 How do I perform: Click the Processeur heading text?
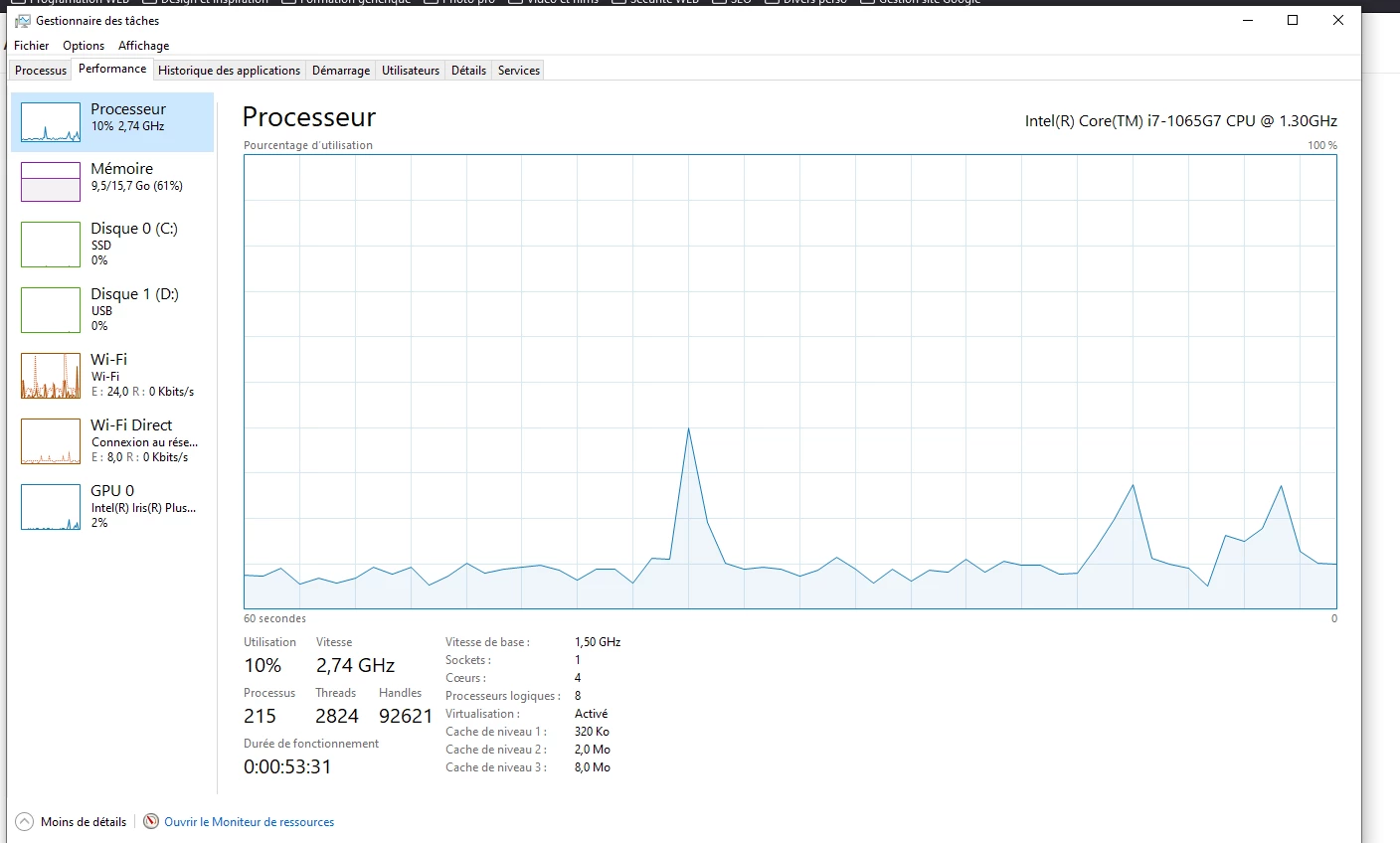coord(309,117)
